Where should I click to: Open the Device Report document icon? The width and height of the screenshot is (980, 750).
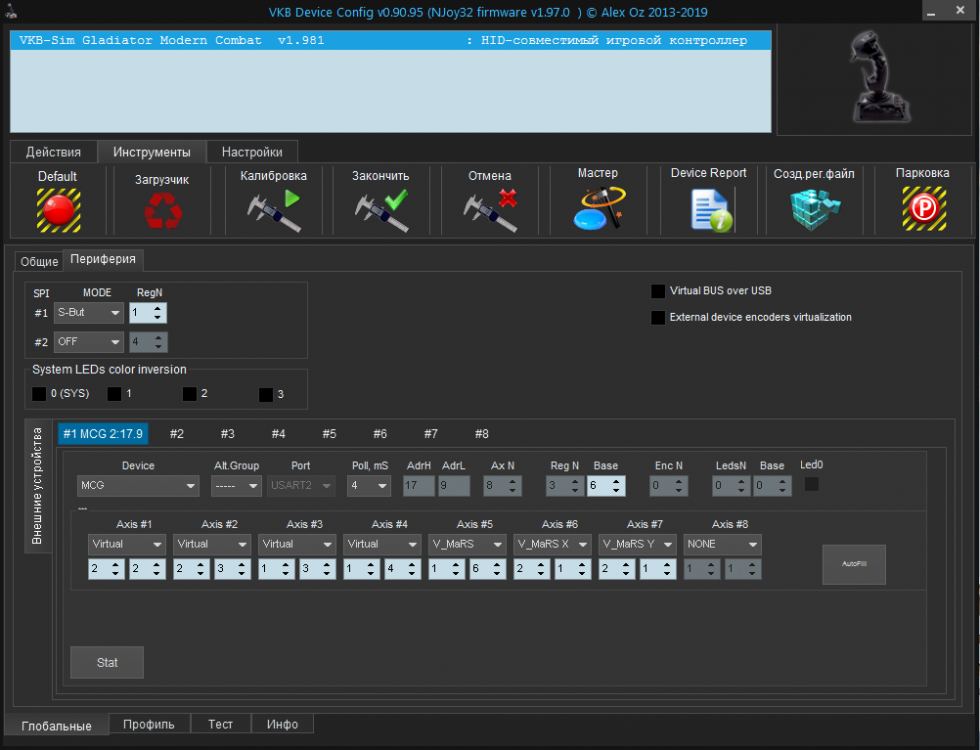pos(708,209)
